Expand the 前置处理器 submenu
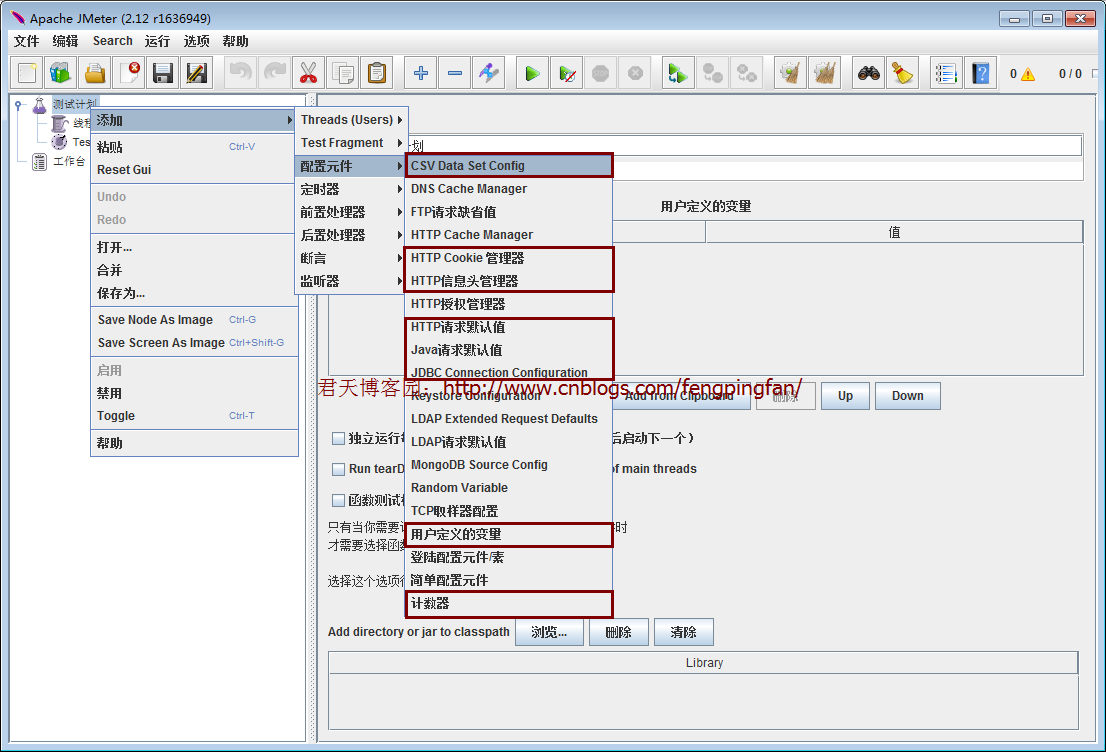The width and height of the screenshot is (1106, 752). [351, 212]
